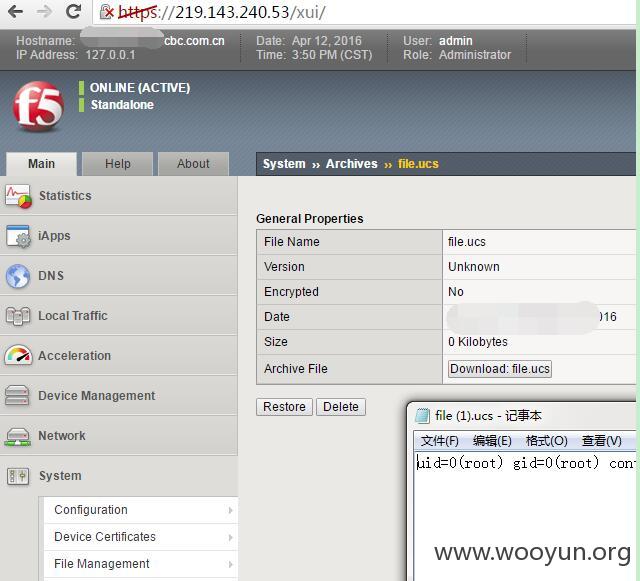This screenshot has width=640, height=581.
Task: Expand the File Management submenu arrow
Action: 230,564
